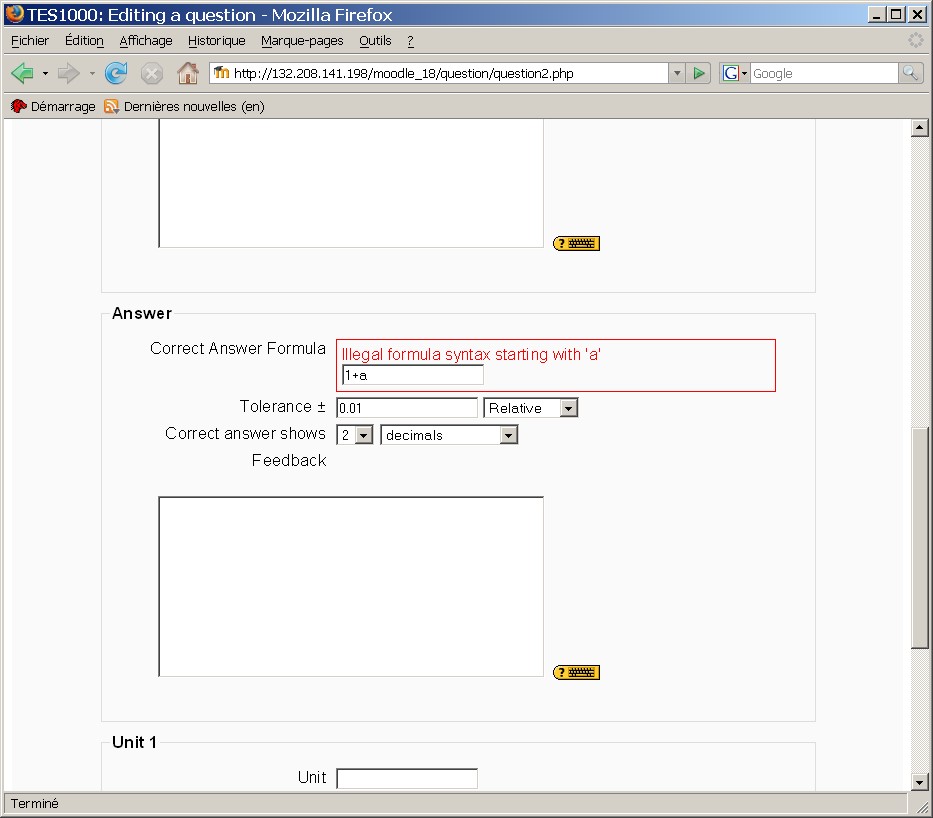
Task: Click the upper text editor area
Action: tap(351, 183)
